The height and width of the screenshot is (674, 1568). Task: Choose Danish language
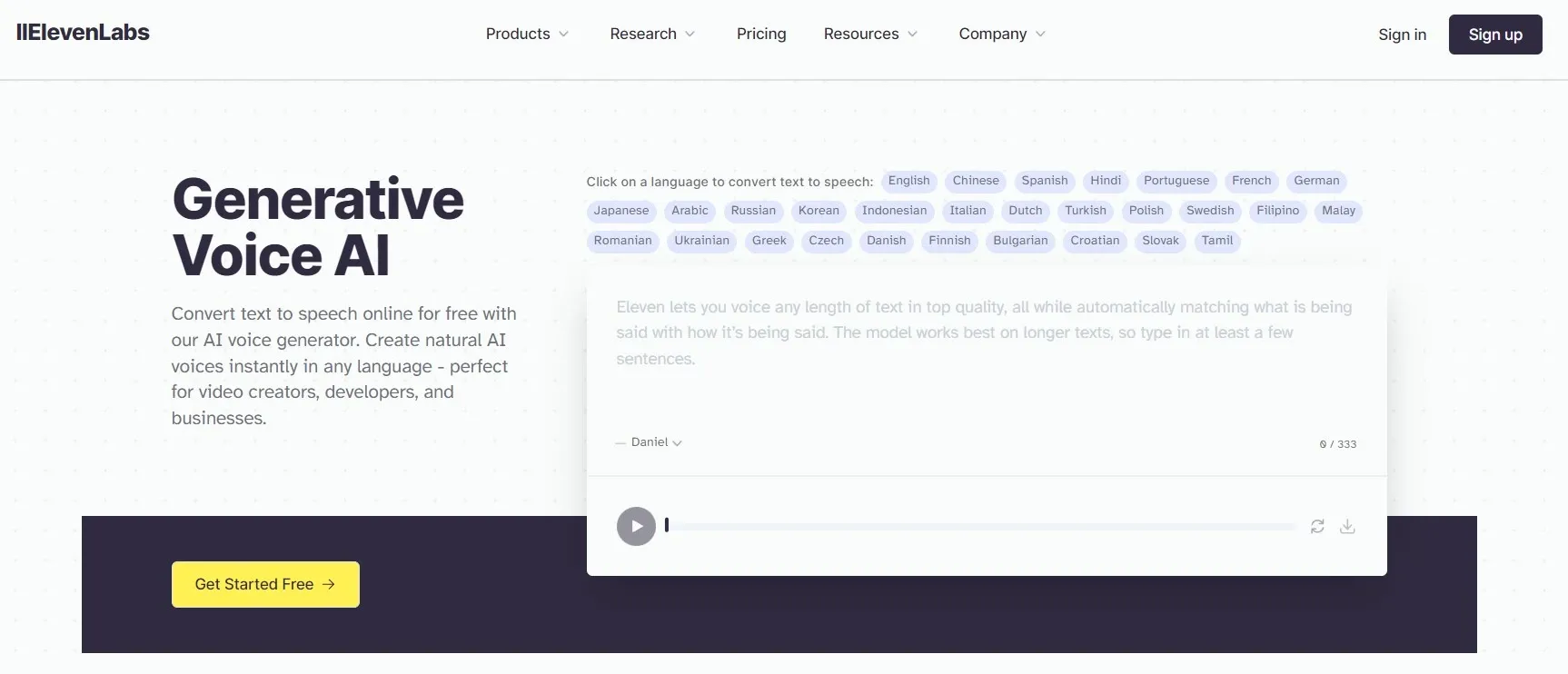[x=886, y=241]
